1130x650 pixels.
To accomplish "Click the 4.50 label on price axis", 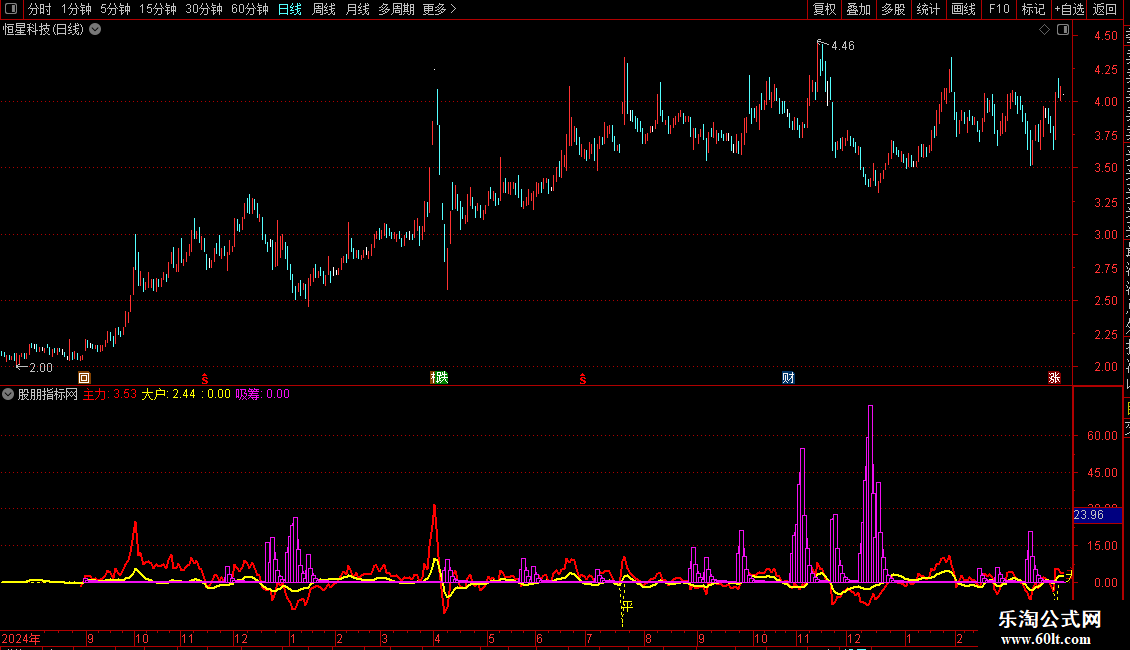I will pos(1106,35).
